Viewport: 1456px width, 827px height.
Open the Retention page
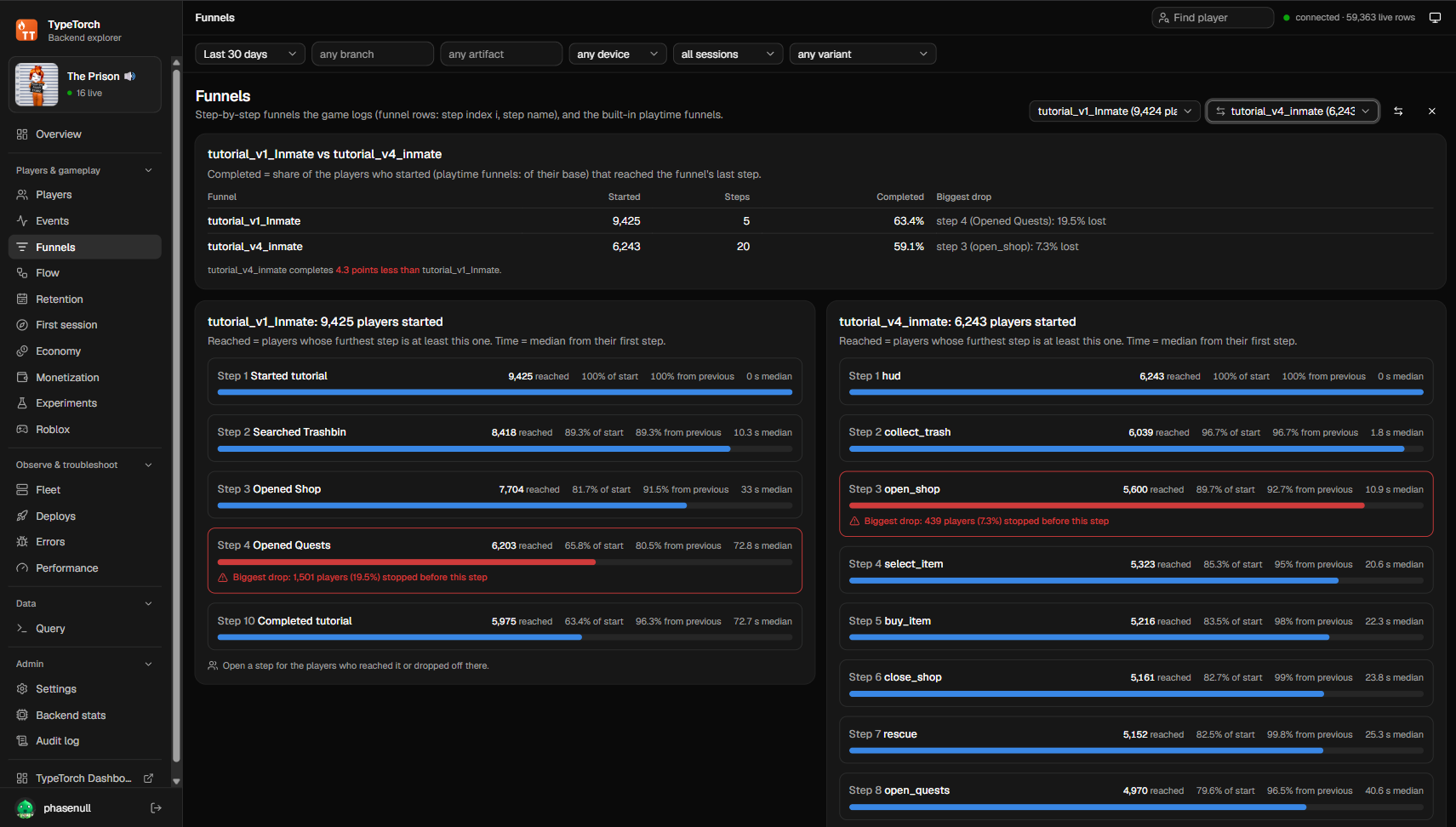85,299
